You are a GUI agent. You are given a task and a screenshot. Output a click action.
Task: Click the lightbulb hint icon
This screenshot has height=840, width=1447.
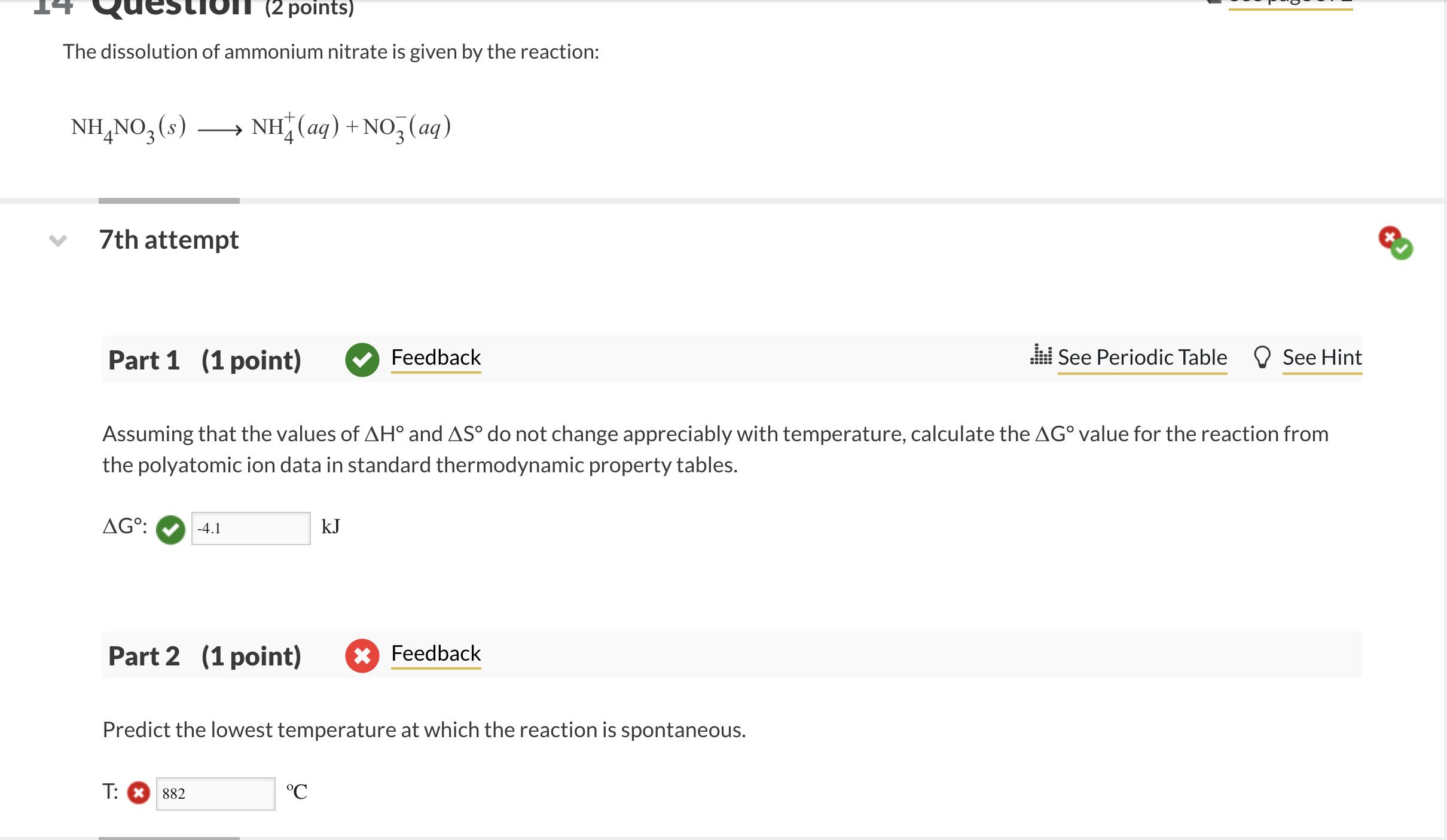[1262, 358]
